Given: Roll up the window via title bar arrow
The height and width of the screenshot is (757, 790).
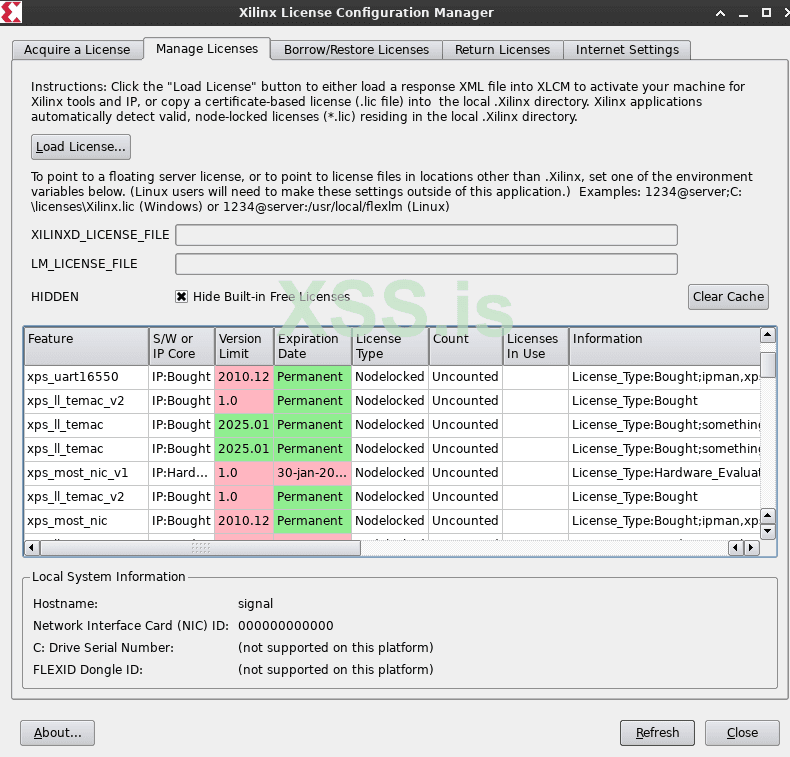Looking at the screenshot, I should (720, 13).
